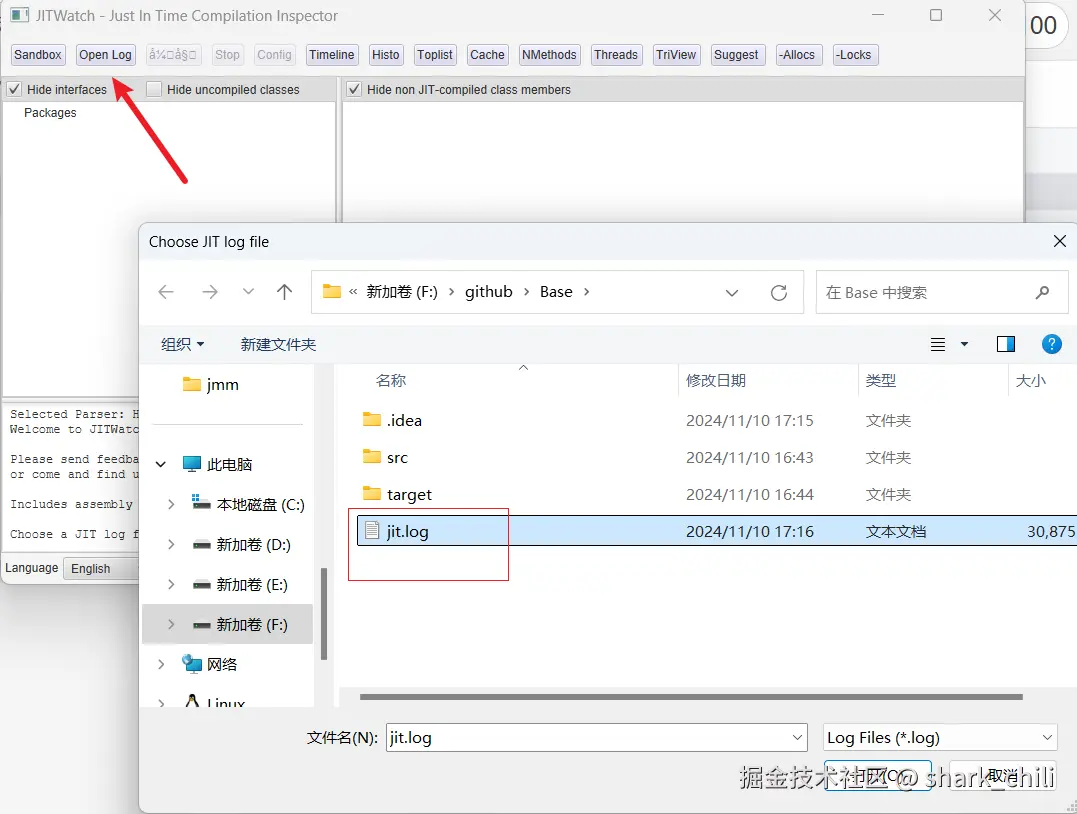Click the 新加卷 (F:) breadcrumb segment
This screenshot has width=1077, height=814.
click(x=402, y=292)
